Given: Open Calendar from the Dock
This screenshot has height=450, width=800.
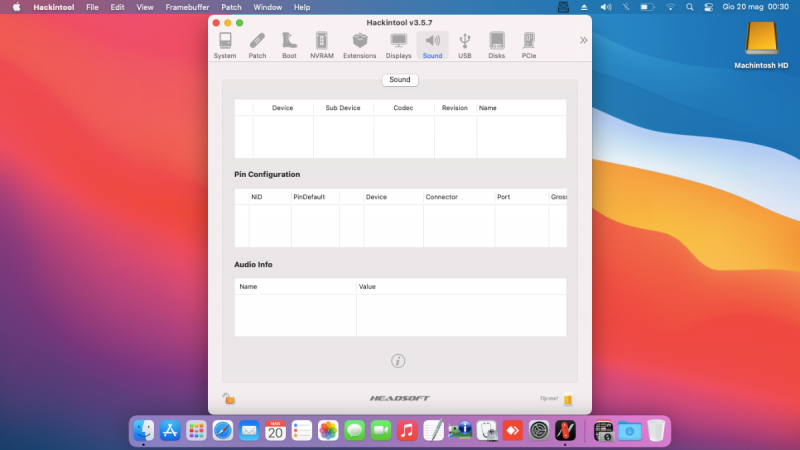Looking at the screenshot, I should pyautogui.click(x=276, y=431).
